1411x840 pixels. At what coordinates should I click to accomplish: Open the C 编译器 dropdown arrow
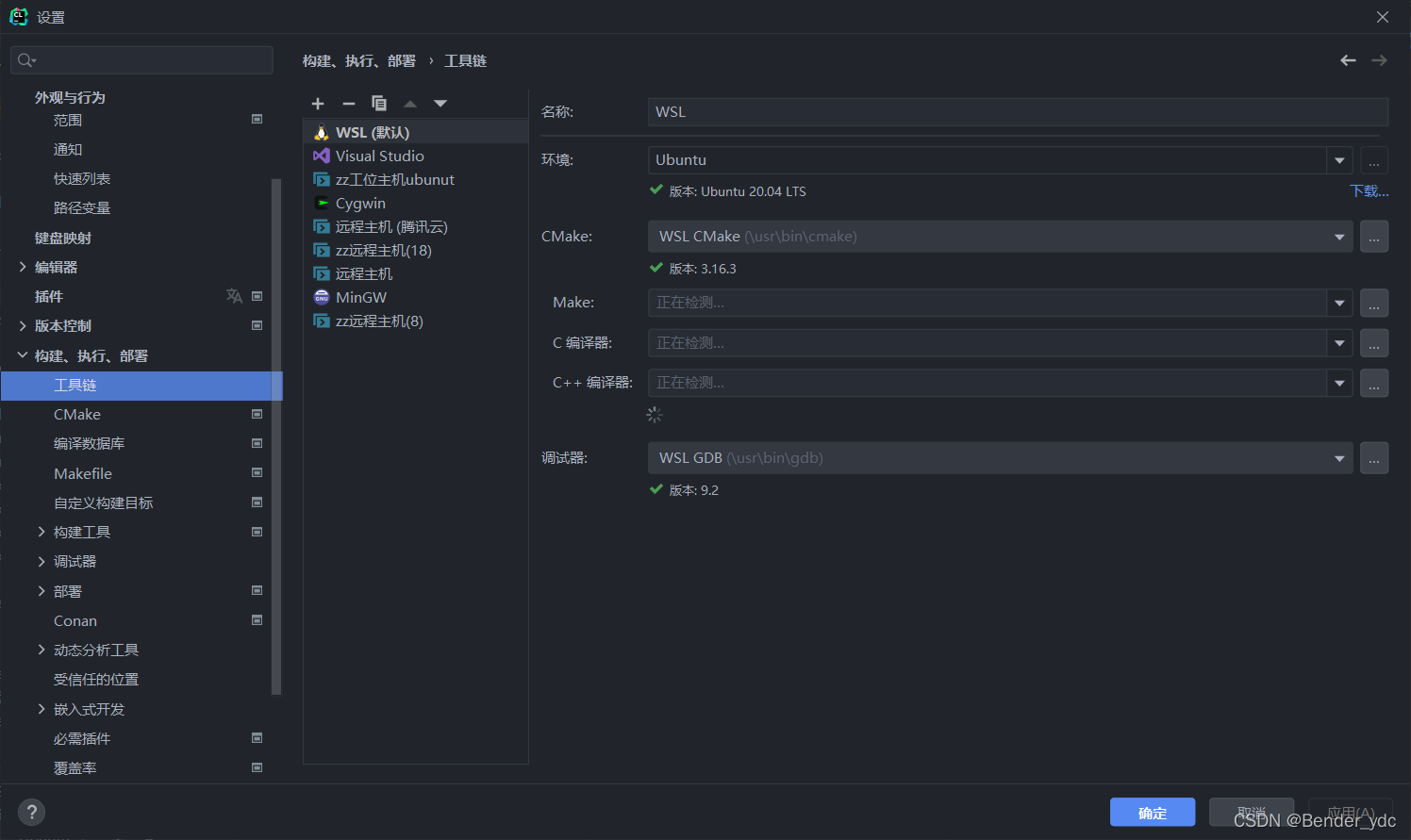(1339, 343)
